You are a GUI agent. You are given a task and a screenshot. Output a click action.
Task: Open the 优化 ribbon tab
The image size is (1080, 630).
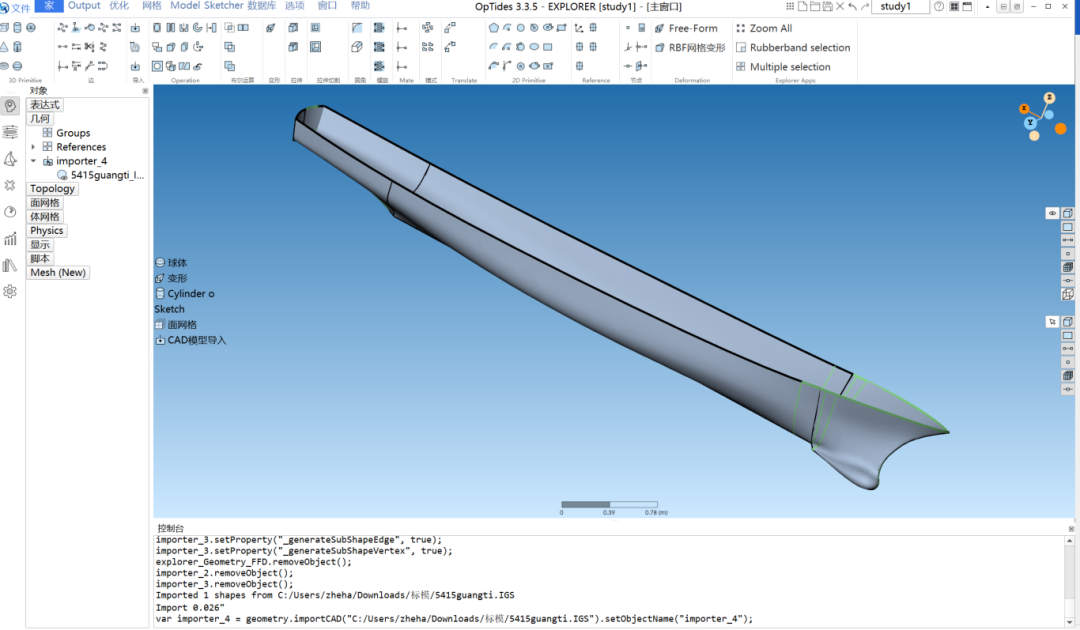[x=119, y=6]
